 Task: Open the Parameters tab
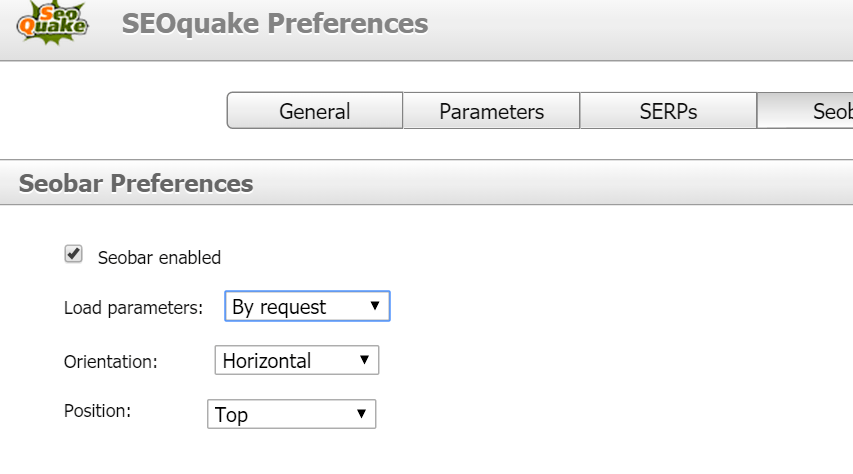(492, 111)
